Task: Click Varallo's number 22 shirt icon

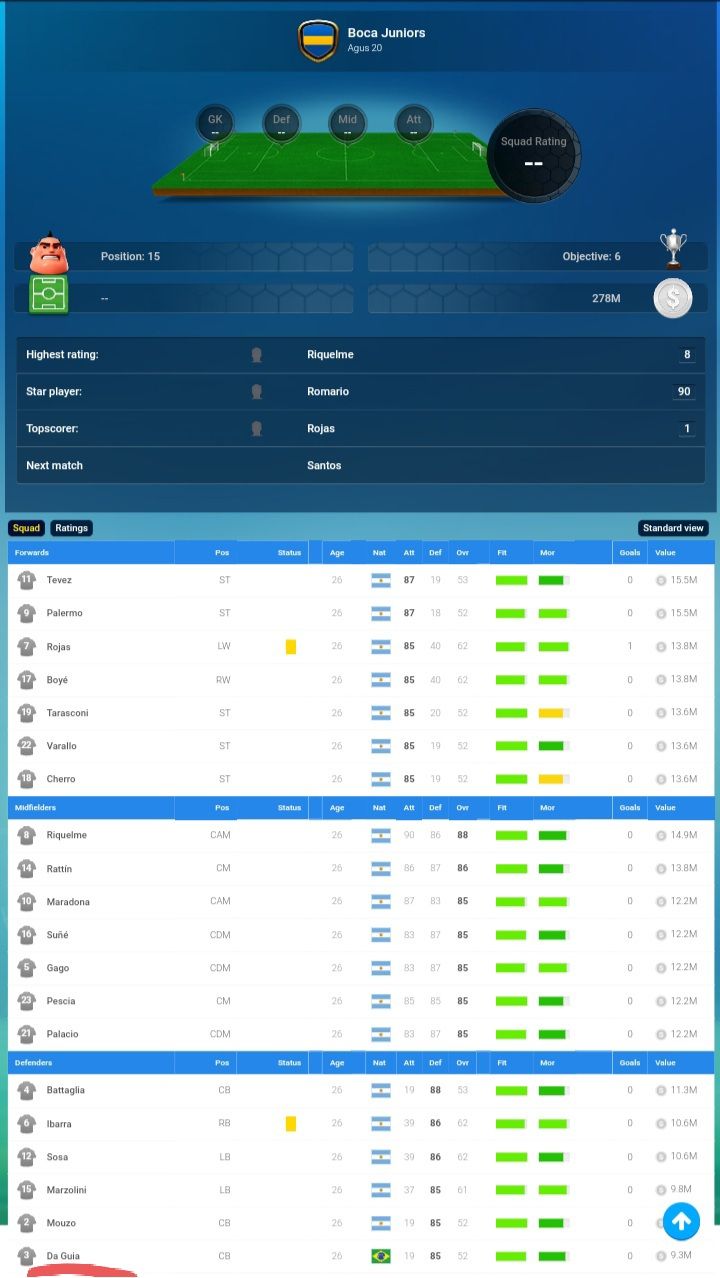Action: click(x=26, y=745)
